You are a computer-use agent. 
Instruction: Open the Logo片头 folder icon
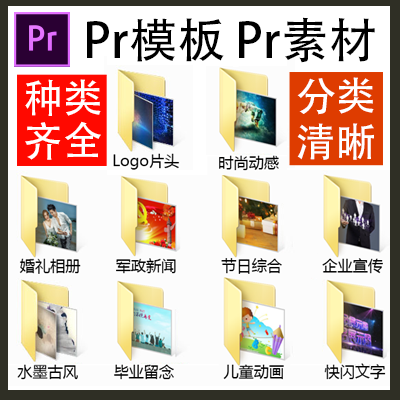(145, 110)
